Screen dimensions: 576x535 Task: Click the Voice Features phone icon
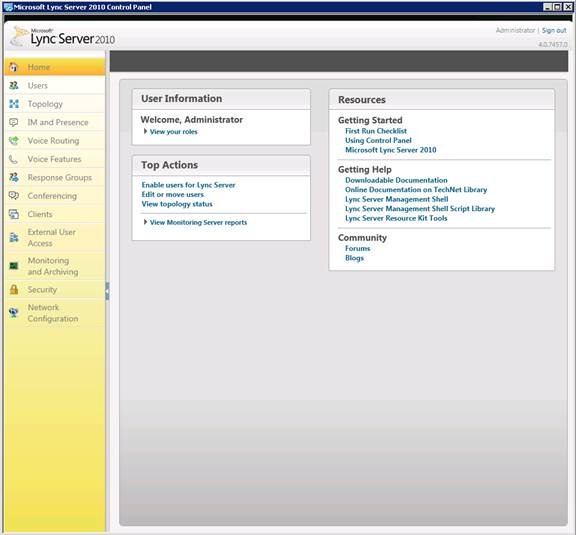[13, 159]
